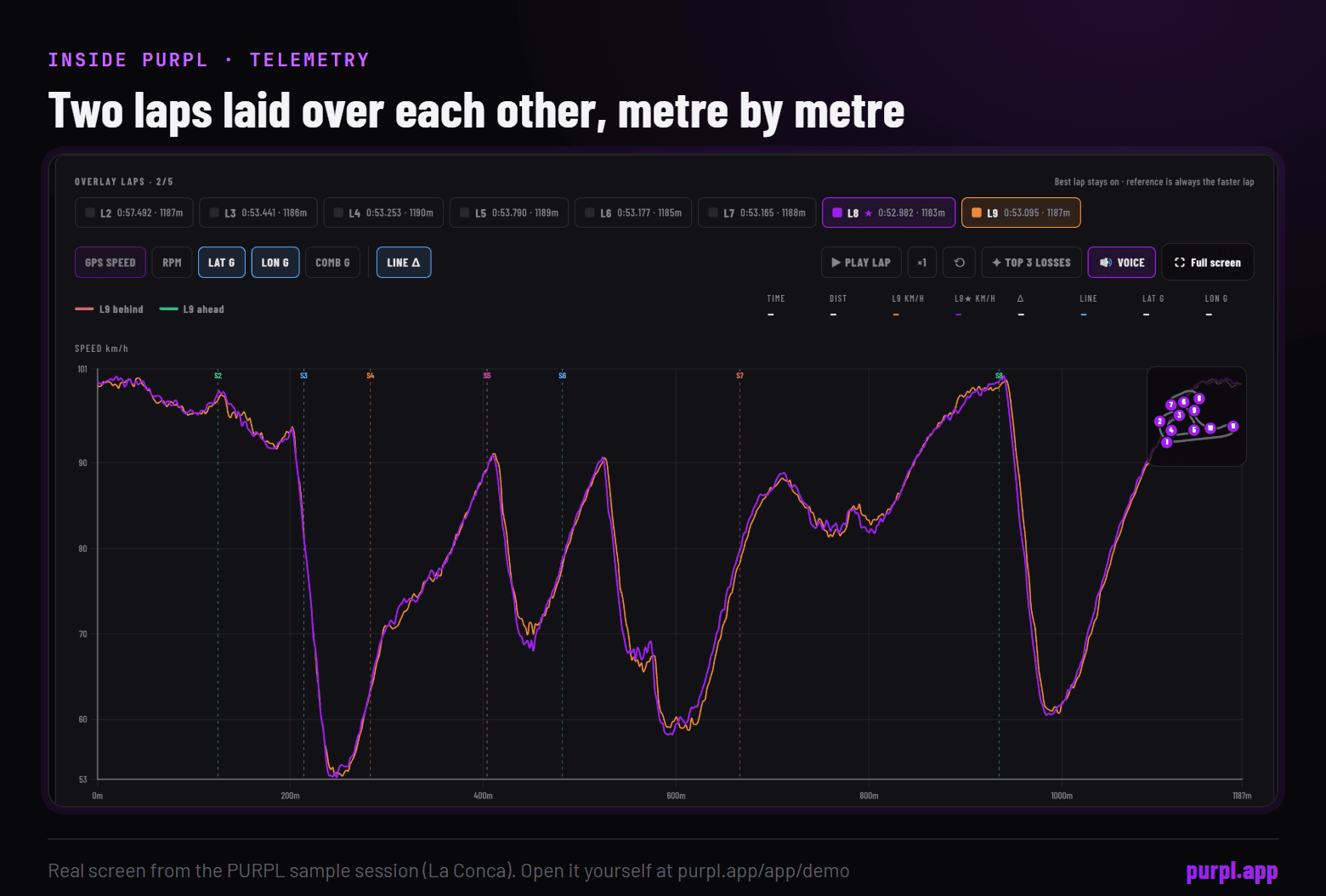
Task: Enable lap L2 0:57.492 overlay checkbox
Action: pyautogui.click(x=90, y=213)
